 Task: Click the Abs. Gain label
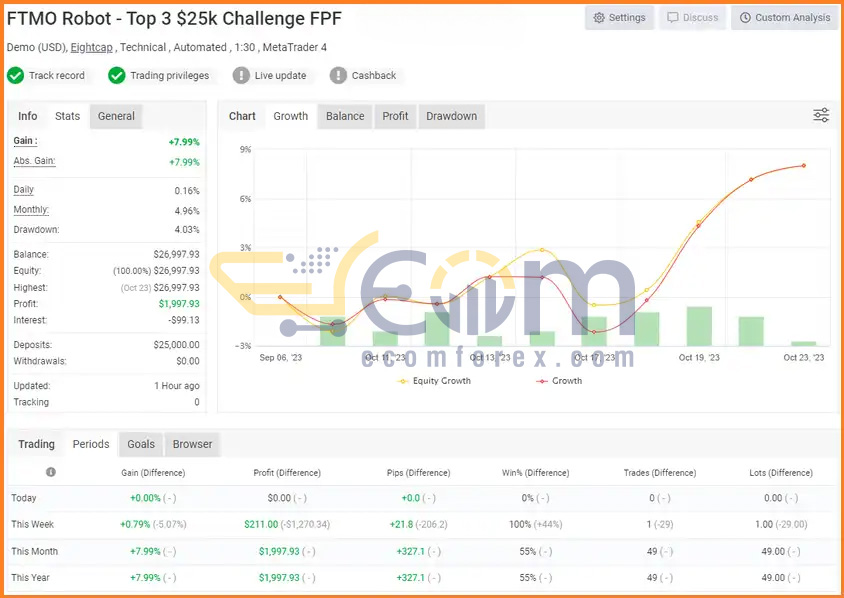(34, 161)
